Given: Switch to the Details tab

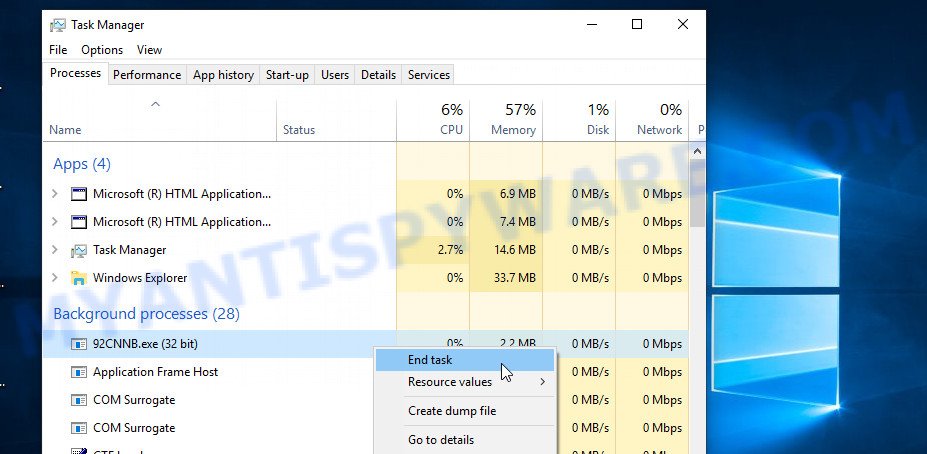Looking at the screenshot, I should pyautogui.click(x=378, y=75).
